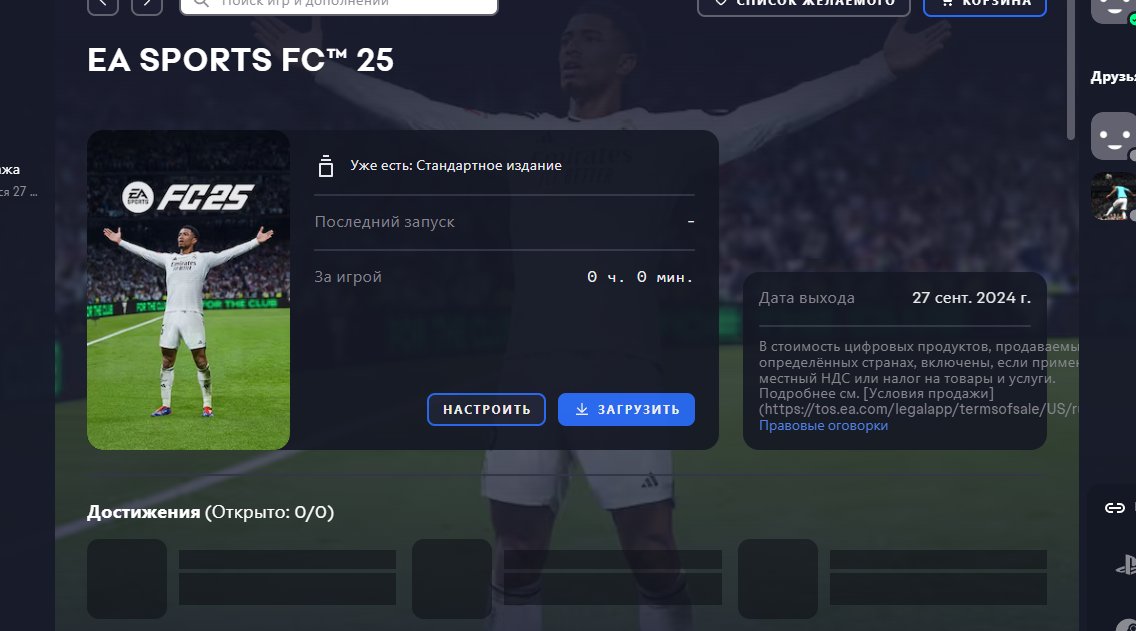This screenshot has height=631, width=1136.
Task: Open your profile avatar at top right
Action: (1114, 10)
